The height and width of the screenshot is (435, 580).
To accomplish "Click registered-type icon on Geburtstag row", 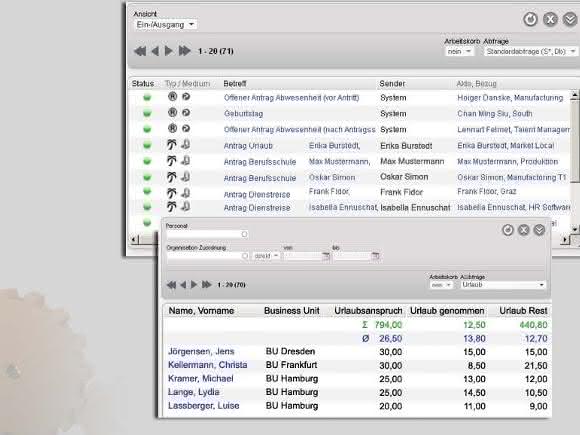I will (172, 112).
